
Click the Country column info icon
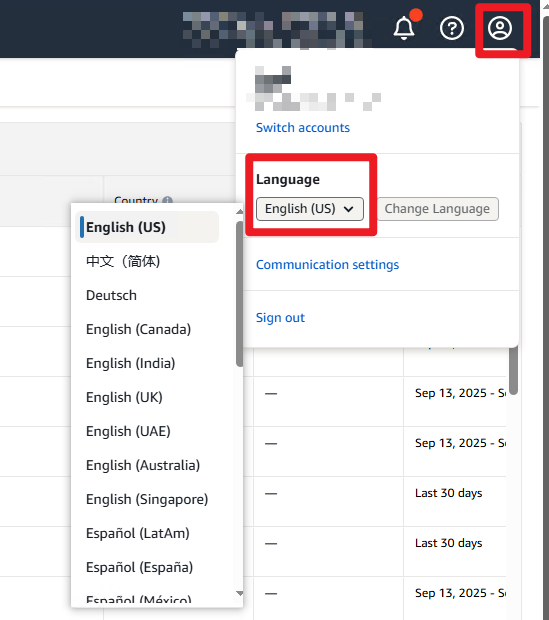[168, 200]
